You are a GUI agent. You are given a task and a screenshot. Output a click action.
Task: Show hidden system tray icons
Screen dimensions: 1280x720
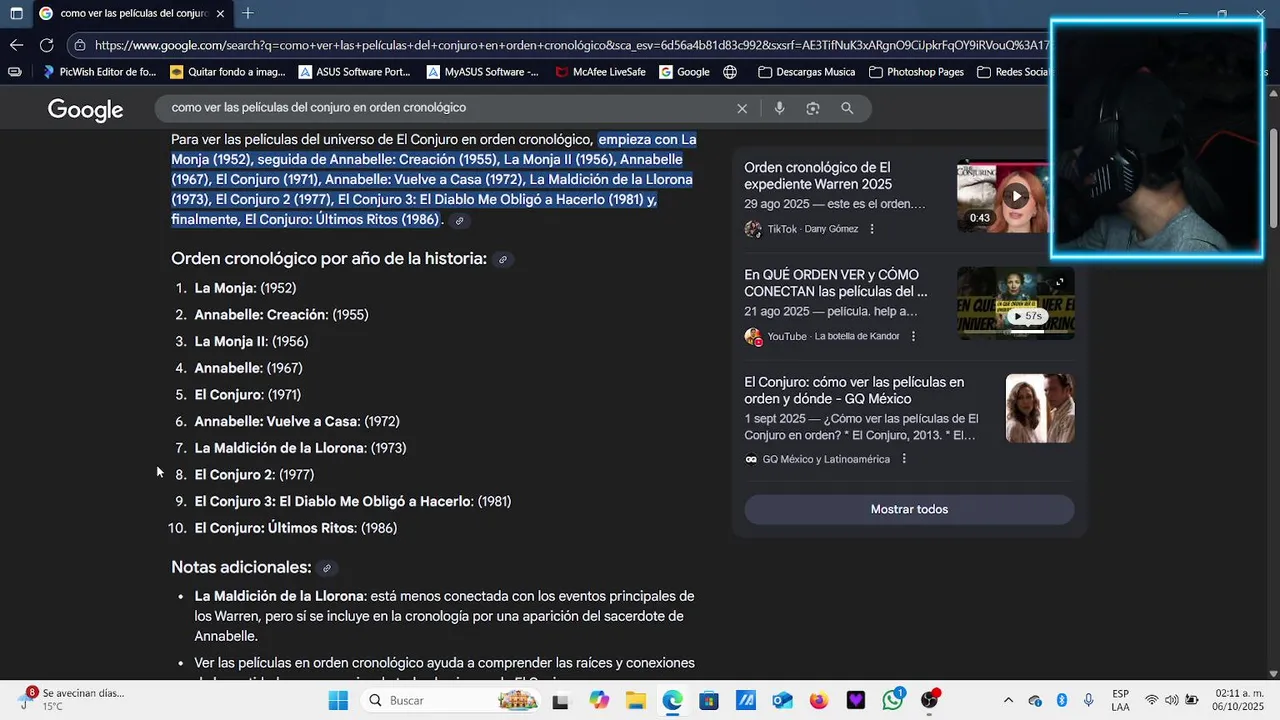pos(1008,700)
